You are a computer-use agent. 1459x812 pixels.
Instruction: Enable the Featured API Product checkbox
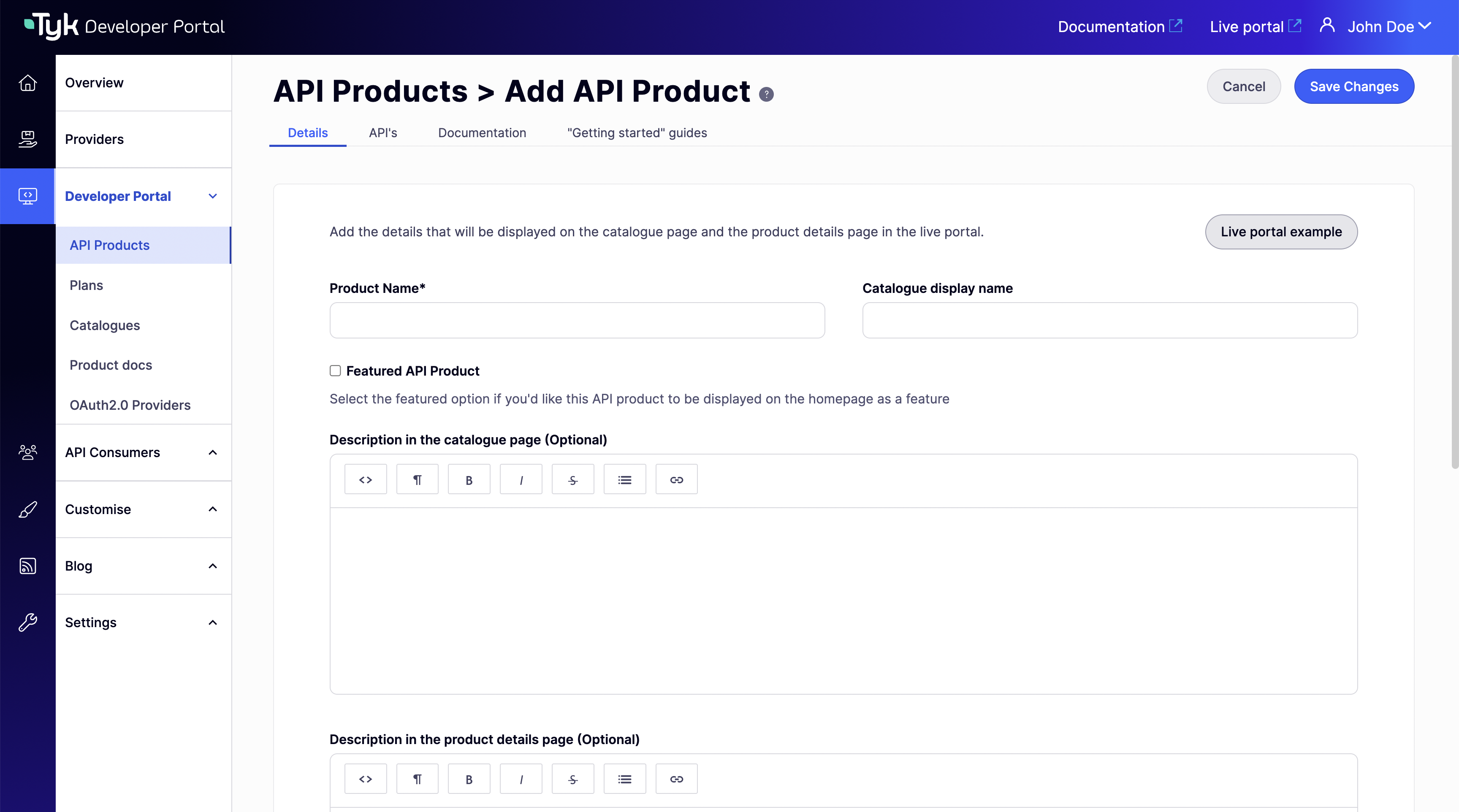[335, 370]
